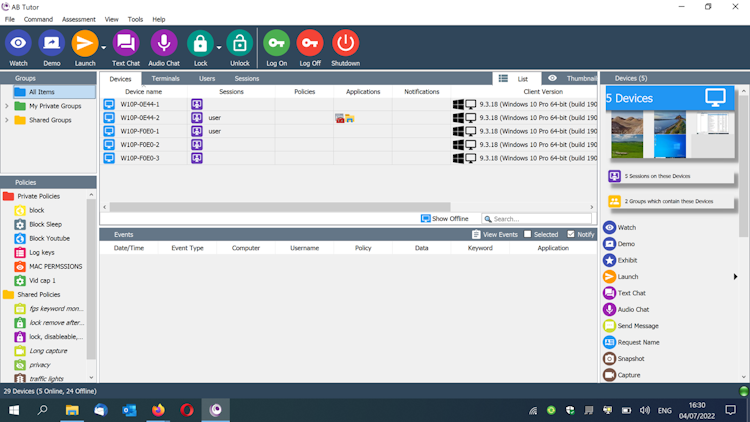Viewport: 750px width, 422px height.
Task: Click the right panel vertical scrollbar
Action: pos(743,167)
